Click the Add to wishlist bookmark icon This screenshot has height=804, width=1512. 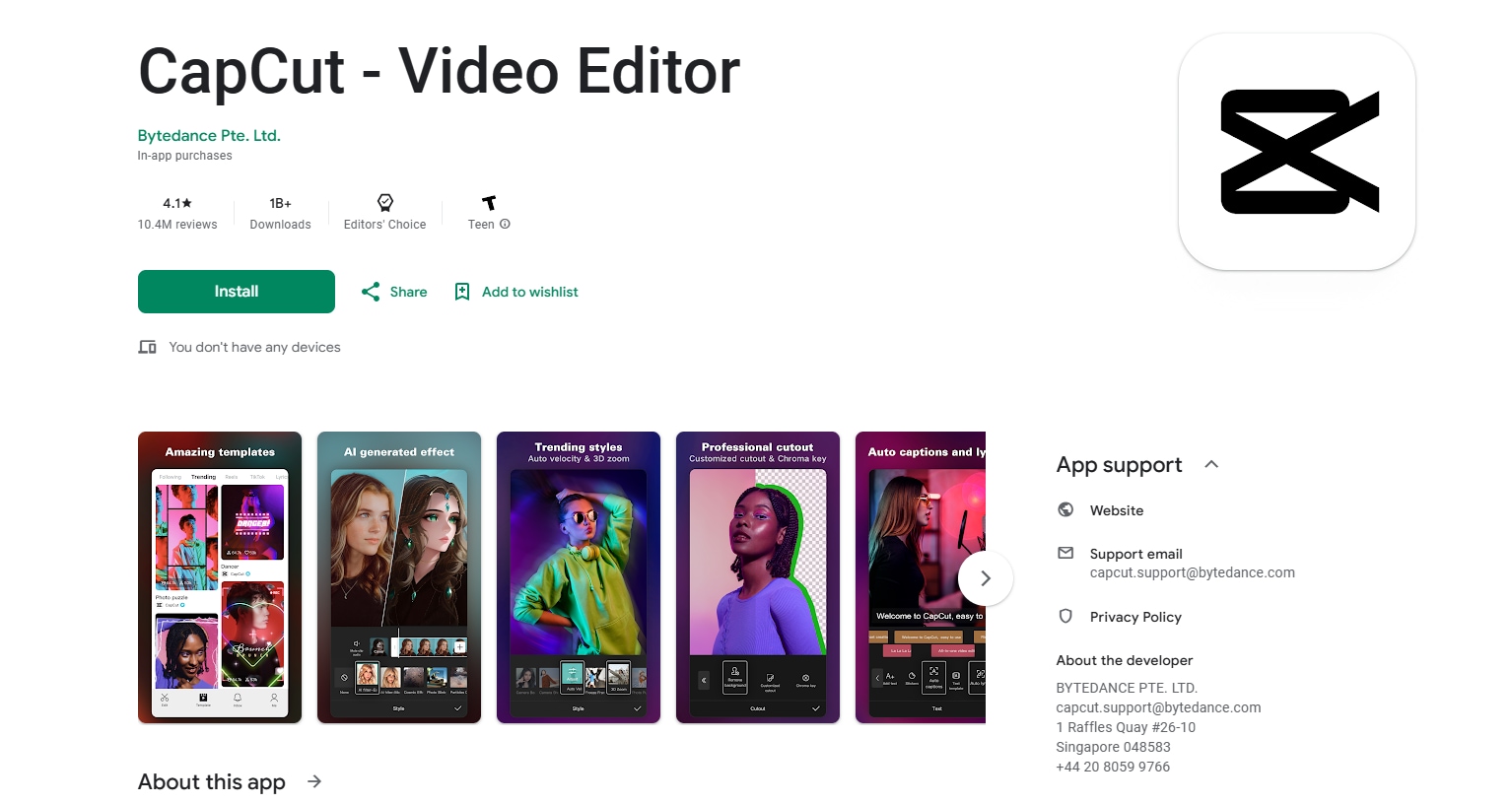pos(462,292)
